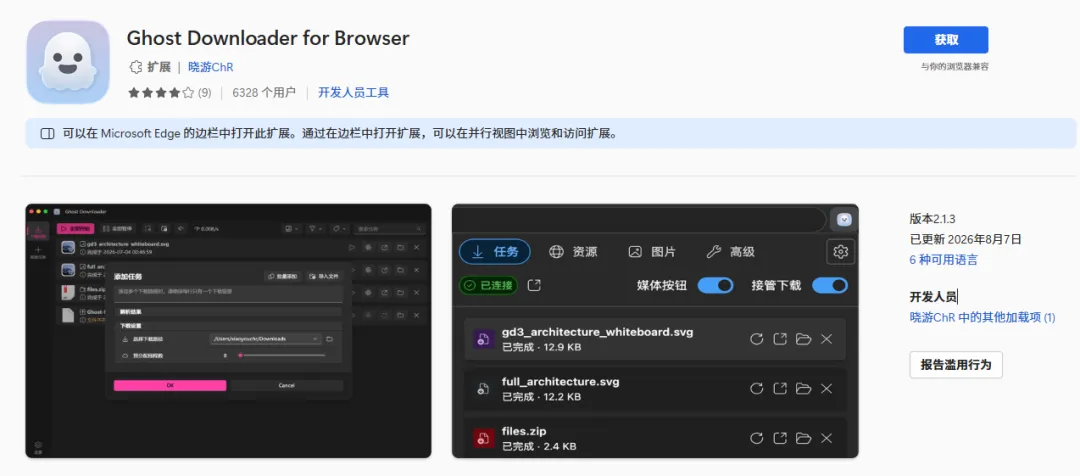Click the 报告滥用行为 button
Image resolution: width=1080 pixels, height=476 pixels.
click(x=956, y=364)
